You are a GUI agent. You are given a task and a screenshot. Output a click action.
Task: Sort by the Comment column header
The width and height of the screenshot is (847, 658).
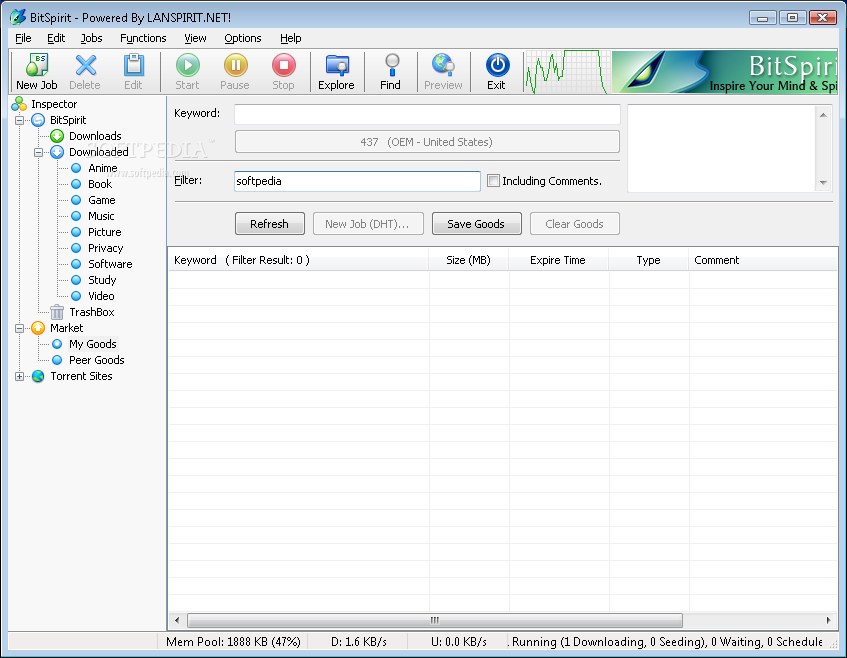(x=763, y=260)
